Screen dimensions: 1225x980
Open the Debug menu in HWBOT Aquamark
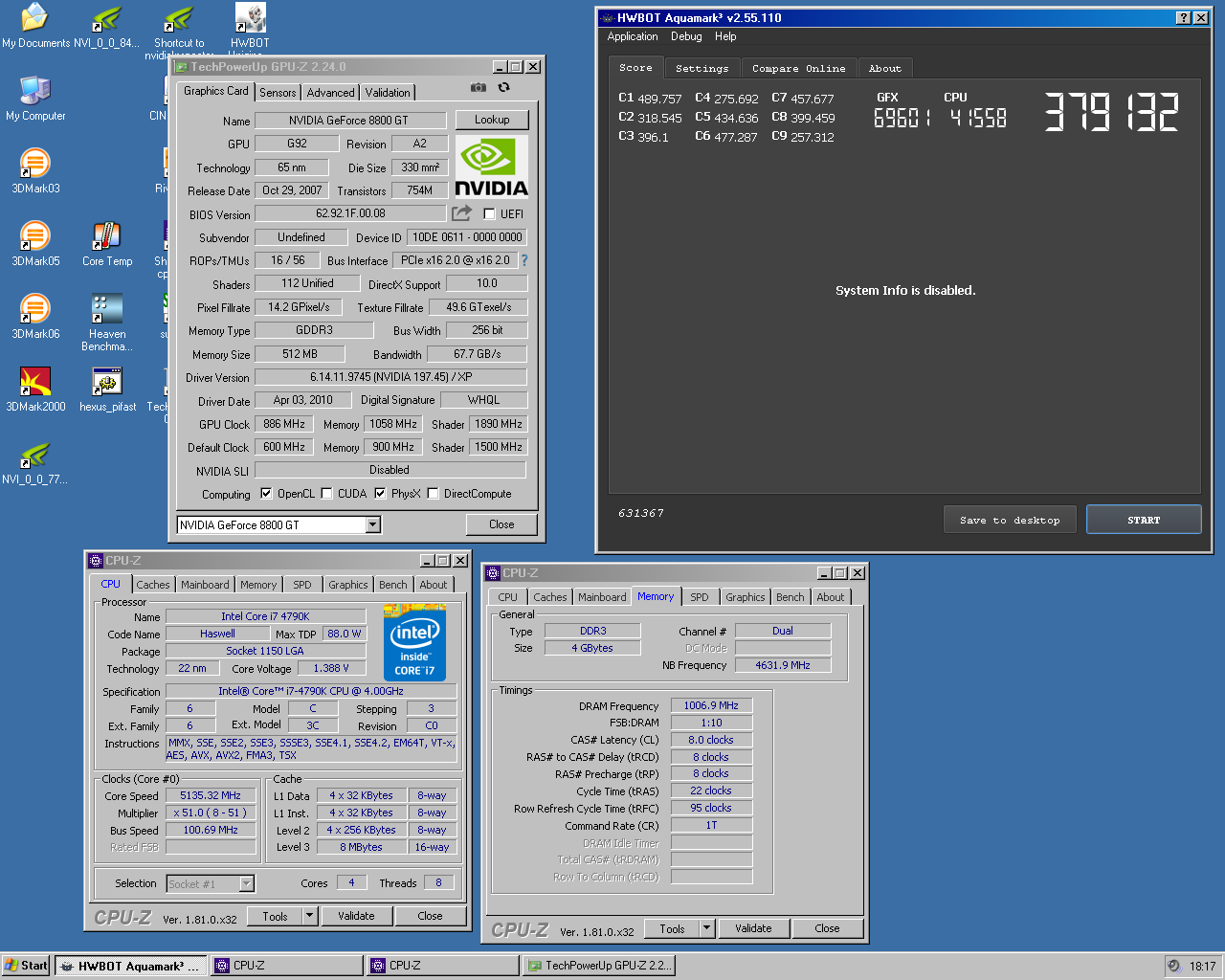[686, 36]
